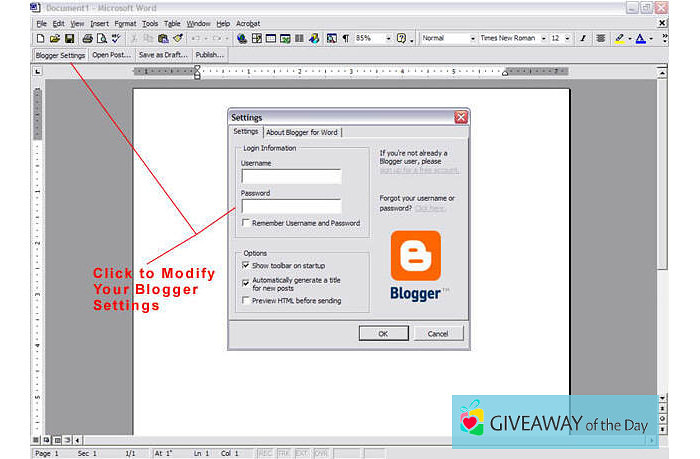Uncheck Show toolbar on startup
The height and width of the screenshot is (459, 700).
pos(246,265)
